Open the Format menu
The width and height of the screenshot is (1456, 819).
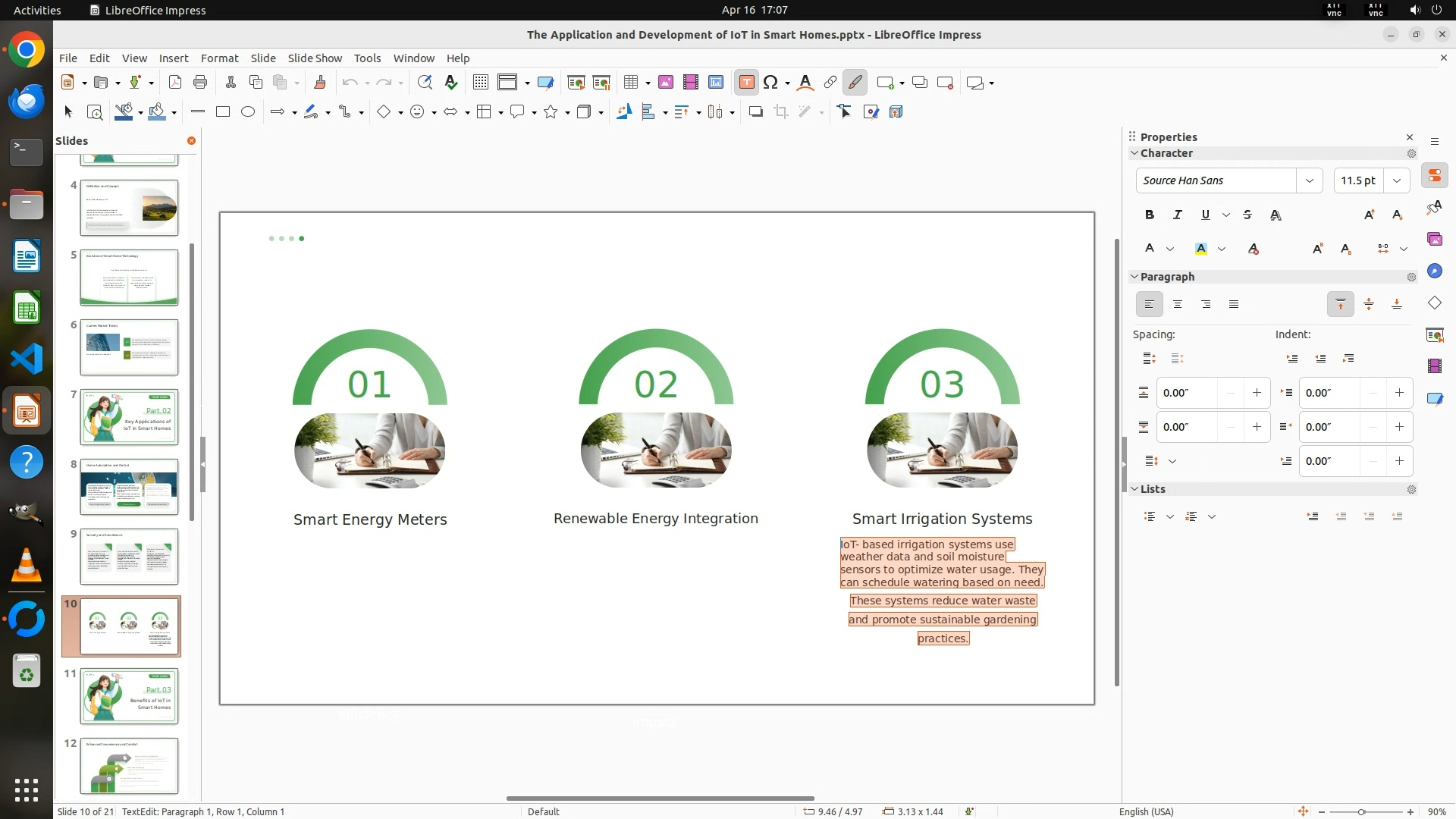(x=219, y=58)
